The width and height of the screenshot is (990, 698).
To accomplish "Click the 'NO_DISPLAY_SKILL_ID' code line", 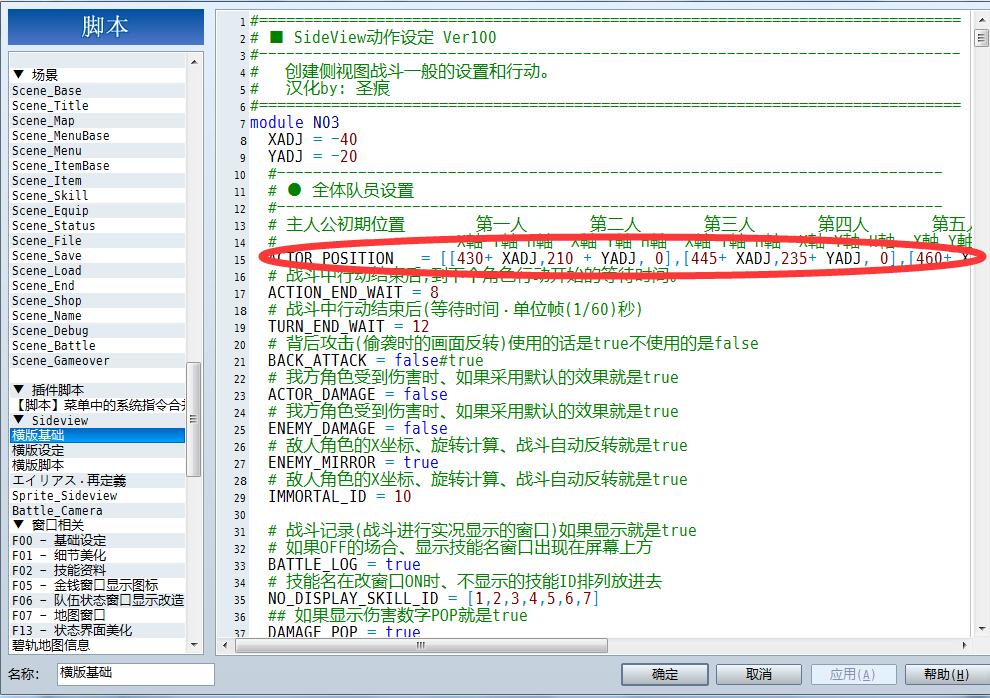I will pos(434,599).
